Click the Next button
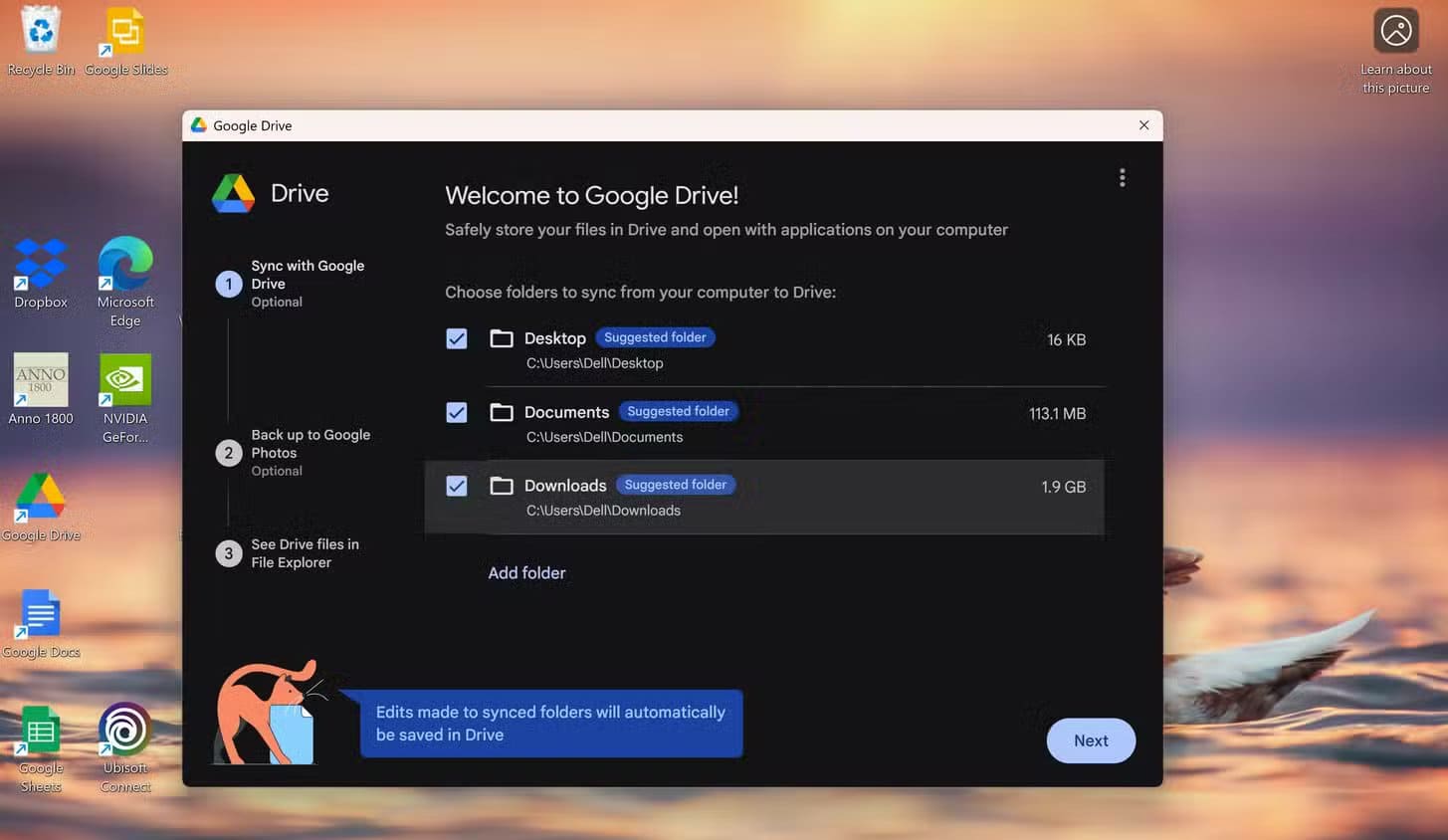Image resolution: width=1448 pixels, height=840 pixels. pyautogui.click(x=1090, y=740)
